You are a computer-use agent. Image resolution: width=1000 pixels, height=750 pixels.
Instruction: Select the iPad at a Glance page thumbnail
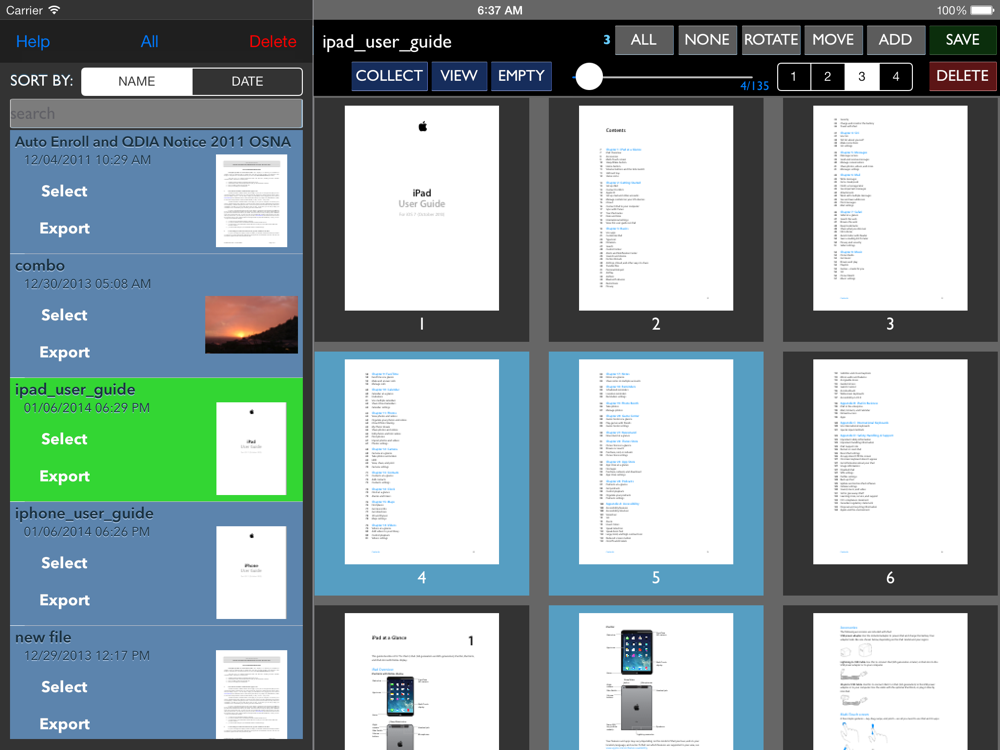coord(422,681)
